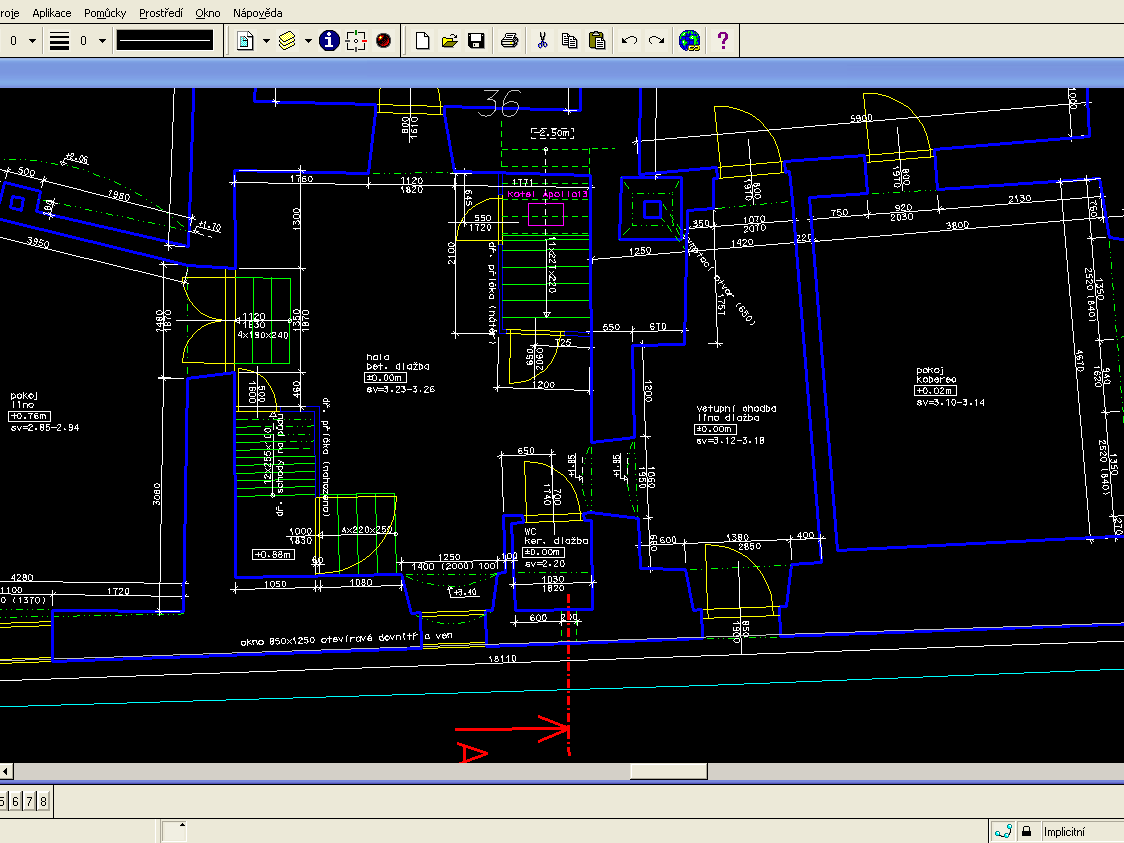Open the Prostředí menu
Viewport: 1124px width, 843px height.
pyautogui.click(x=161, y=13)
